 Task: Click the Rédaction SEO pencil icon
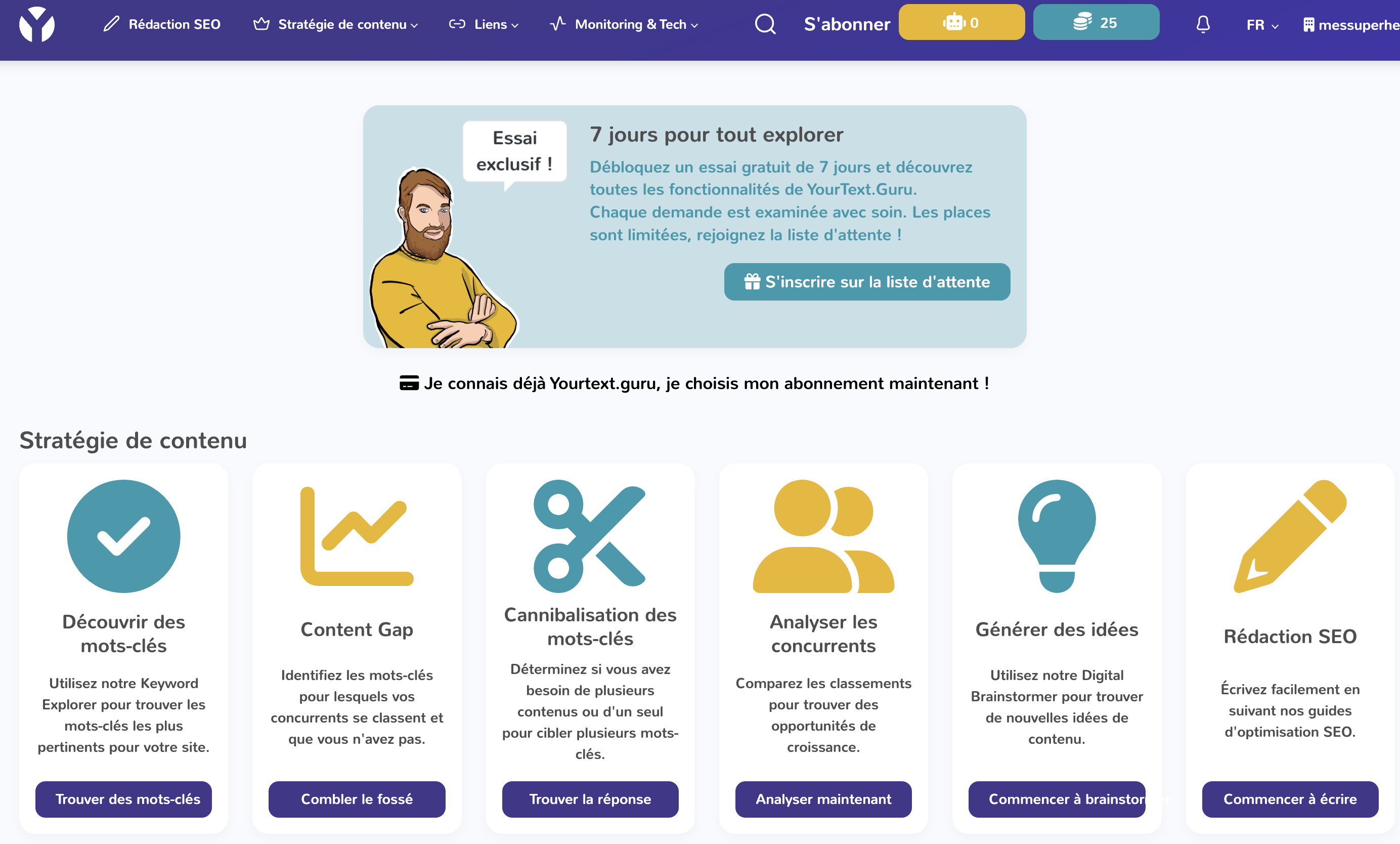click(x=112, y=22)
